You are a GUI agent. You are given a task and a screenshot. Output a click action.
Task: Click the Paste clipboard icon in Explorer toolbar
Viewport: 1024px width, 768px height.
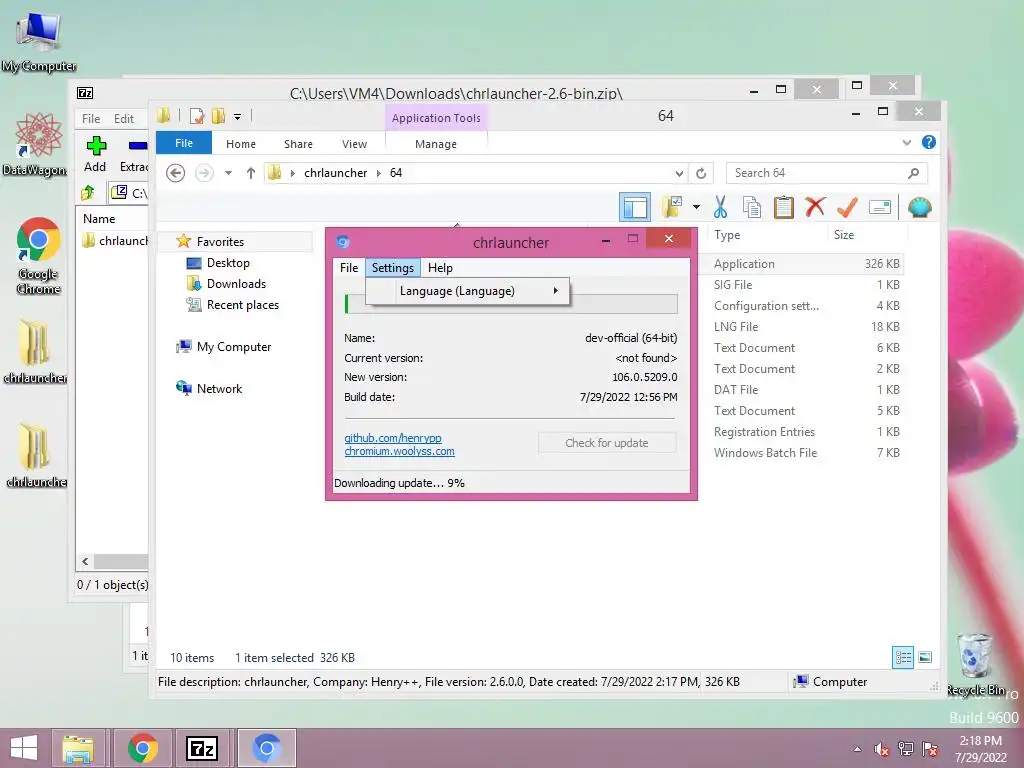784,207
